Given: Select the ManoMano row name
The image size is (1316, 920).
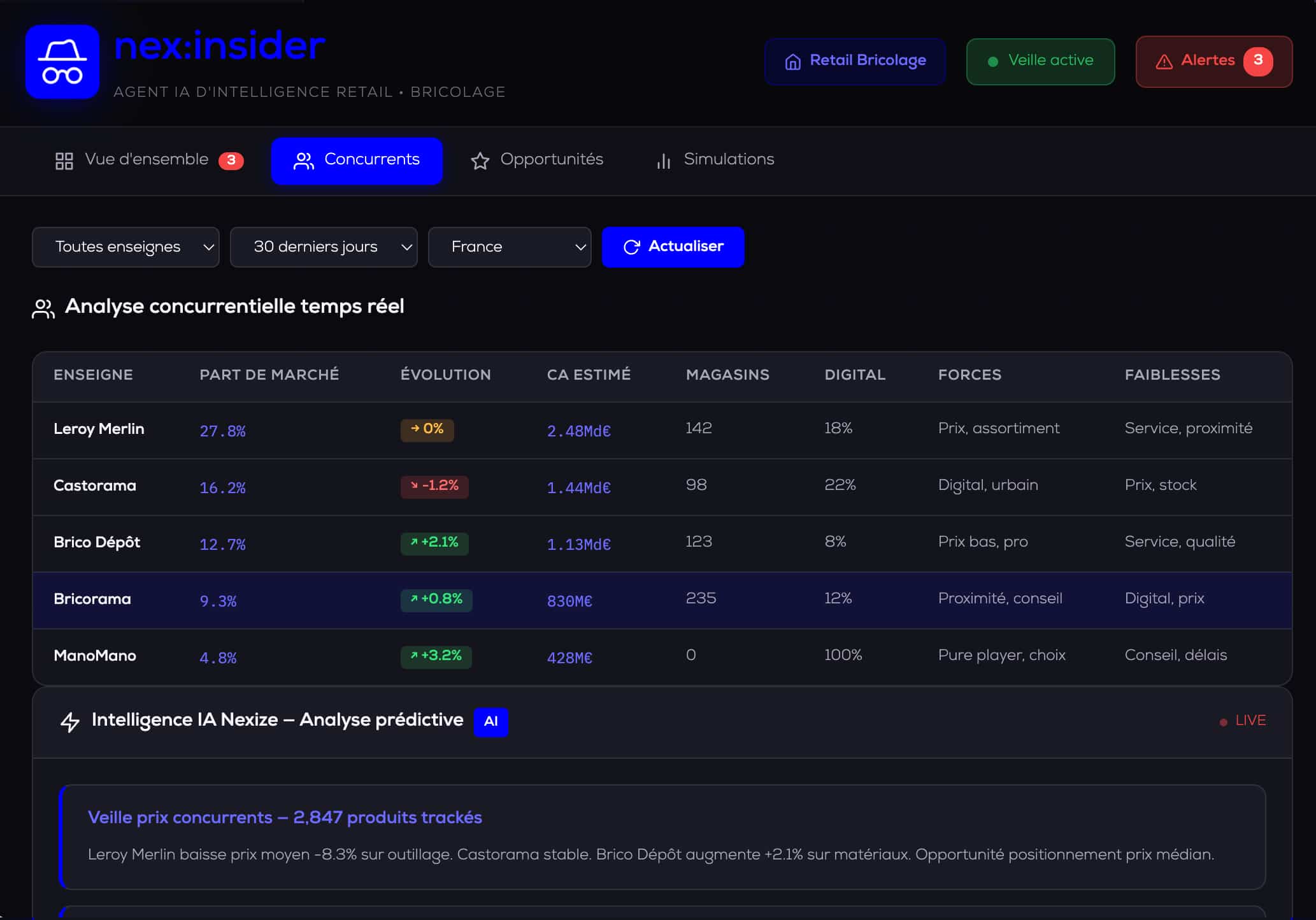Looking at the screenshot, I should point(95,656).
